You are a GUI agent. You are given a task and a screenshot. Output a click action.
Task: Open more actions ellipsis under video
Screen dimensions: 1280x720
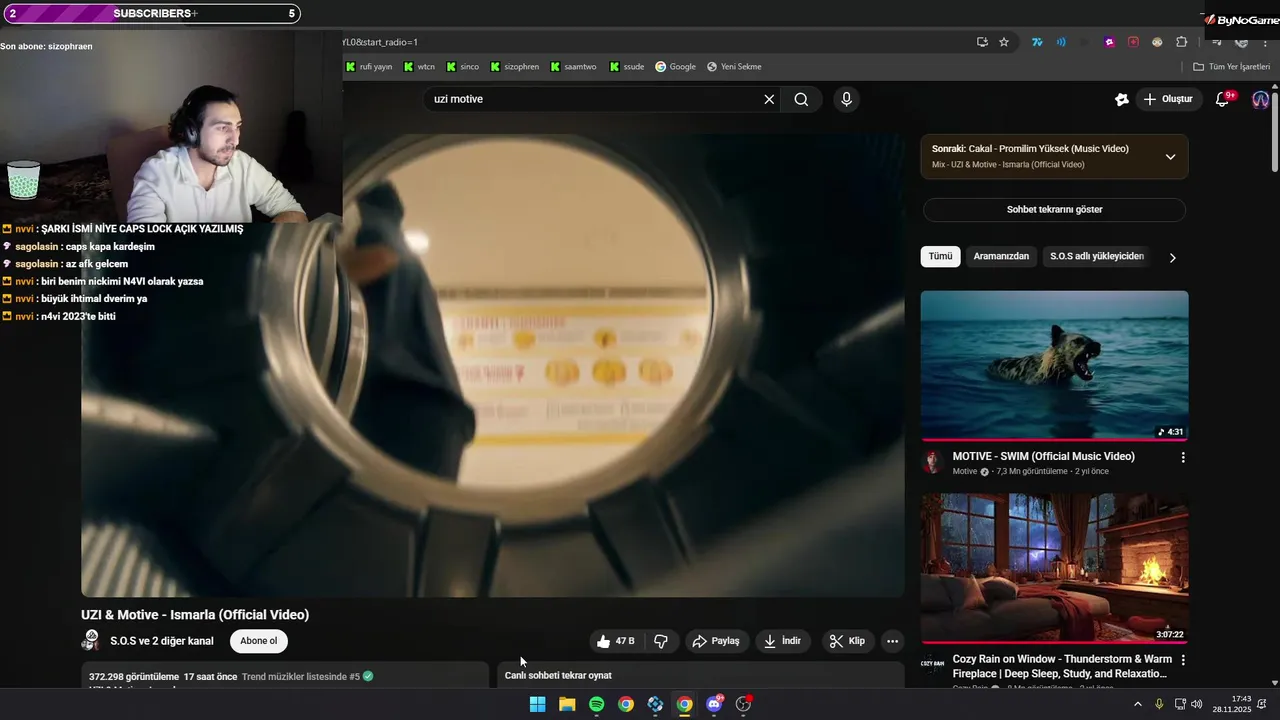coord(892,641)
